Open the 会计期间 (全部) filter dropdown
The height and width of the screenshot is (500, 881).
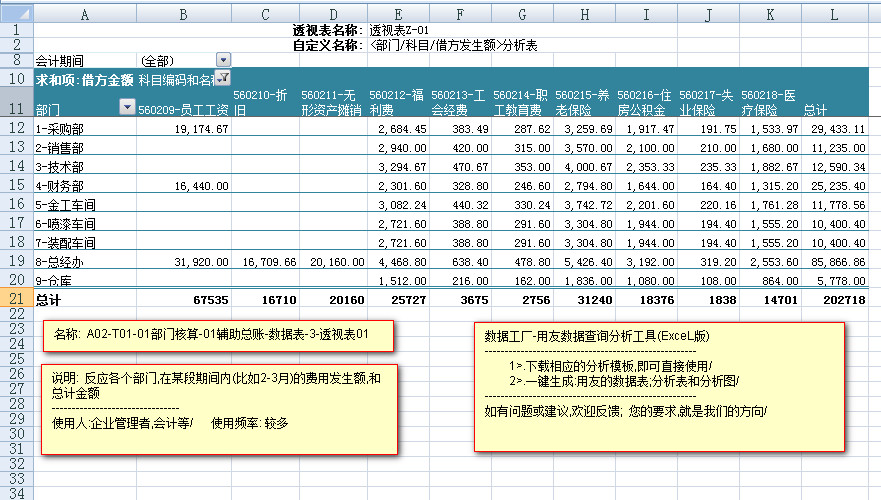[x=223, y=60]
